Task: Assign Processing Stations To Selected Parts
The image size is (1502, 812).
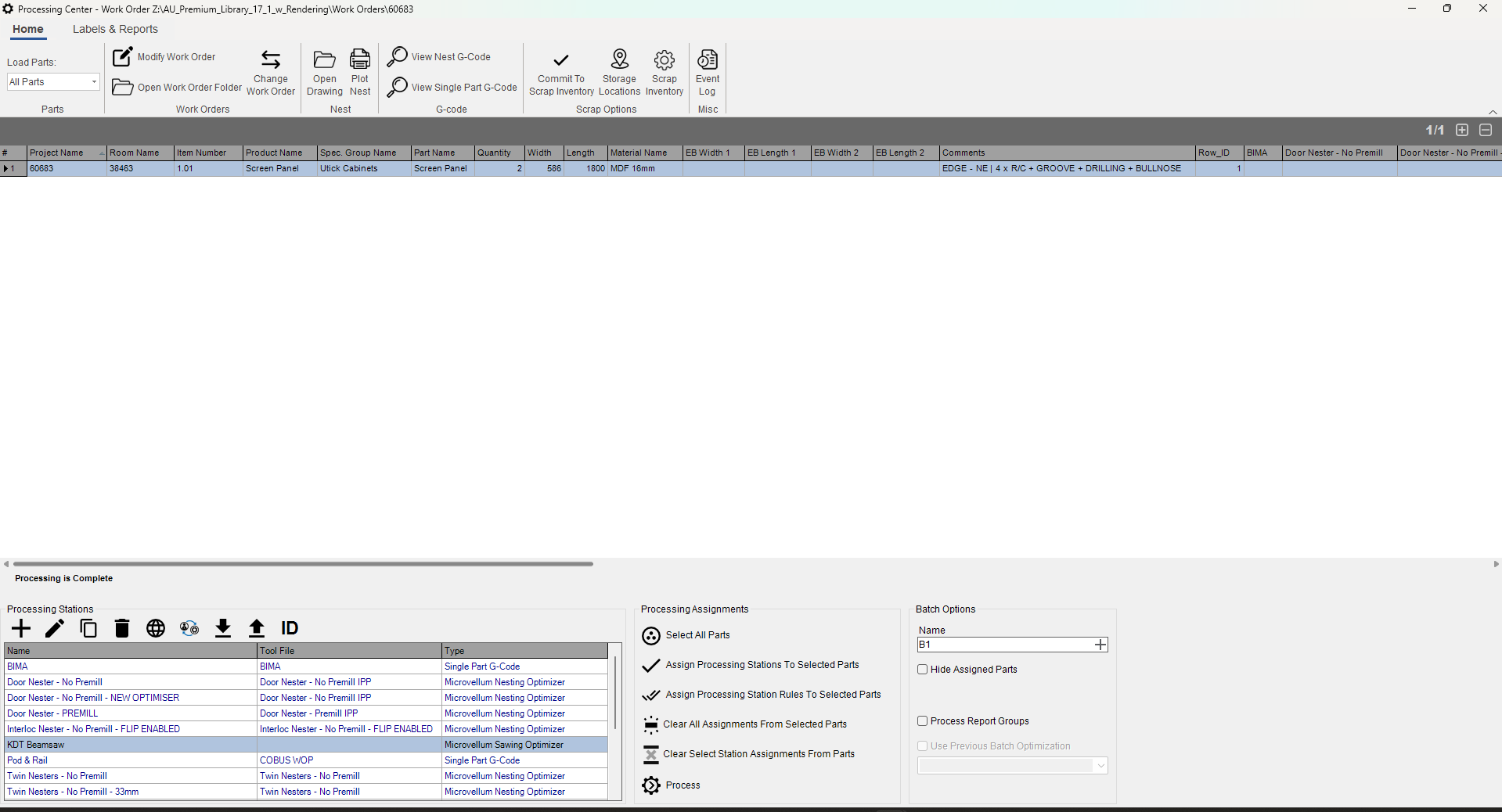Action: pyautogui.click(x=751, y=665)
